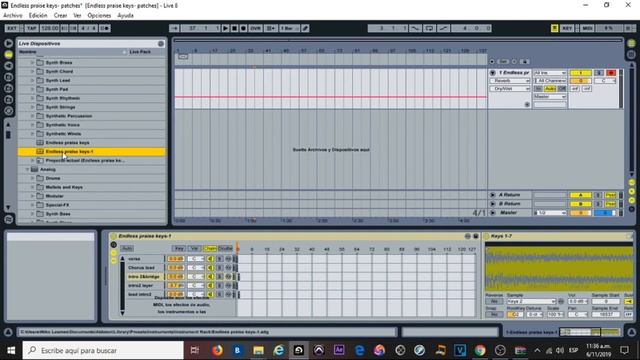This screenshot has height=360, width=640.
Task: Set track monitor to Auto
Action: (550, 89)
